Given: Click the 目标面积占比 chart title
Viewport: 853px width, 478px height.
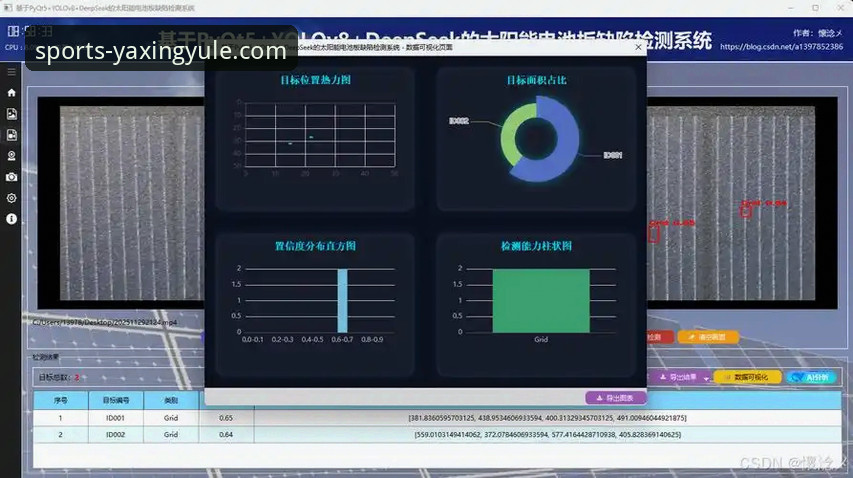Looking at the screenshot, I should tap(536, 80).
